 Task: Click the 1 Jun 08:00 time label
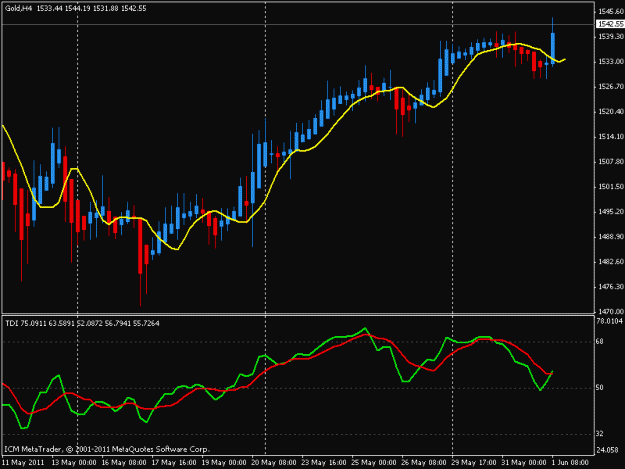point(570,463)
